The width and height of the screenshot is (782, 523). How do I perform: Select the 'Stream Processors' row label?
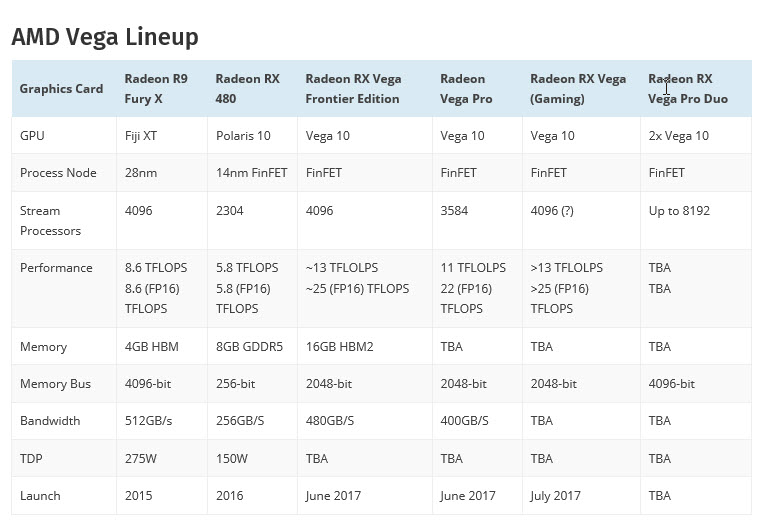[50, 221]
